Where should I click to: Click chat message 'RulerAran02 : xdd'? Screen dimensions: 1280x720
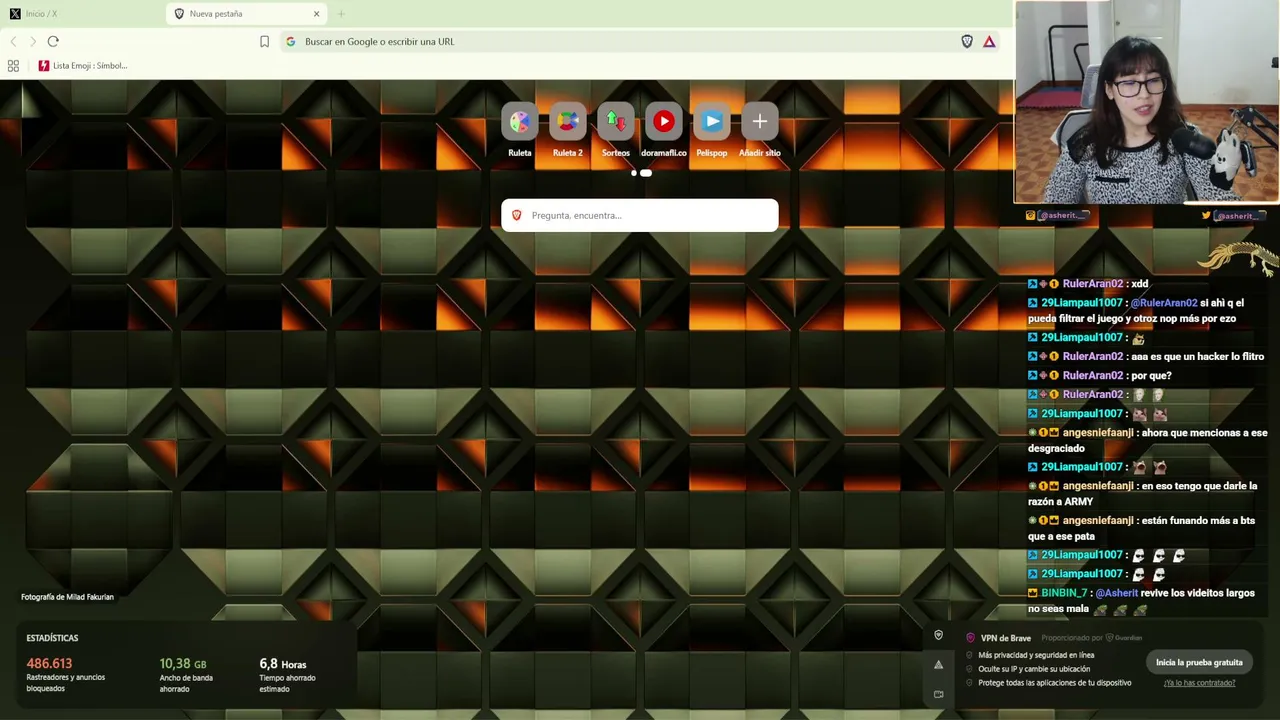(1088, 284)
